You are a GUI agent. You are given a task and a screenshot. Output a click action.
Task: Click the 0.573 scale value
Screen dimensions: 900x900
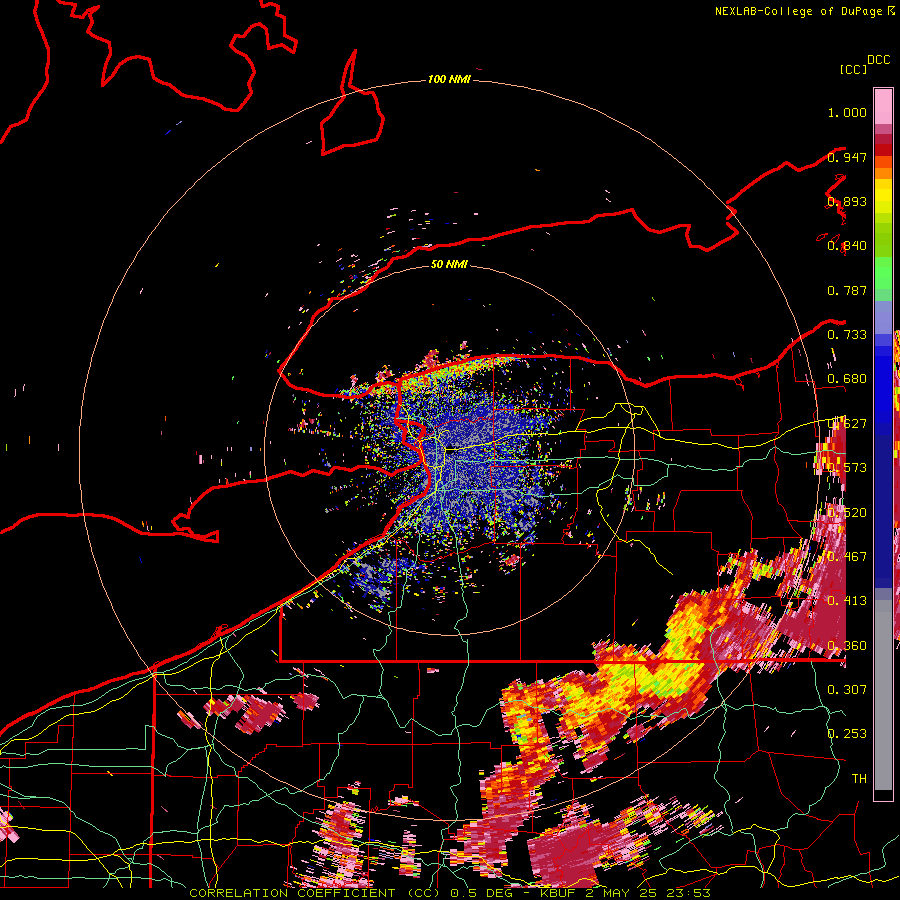[x=847, y=467]
